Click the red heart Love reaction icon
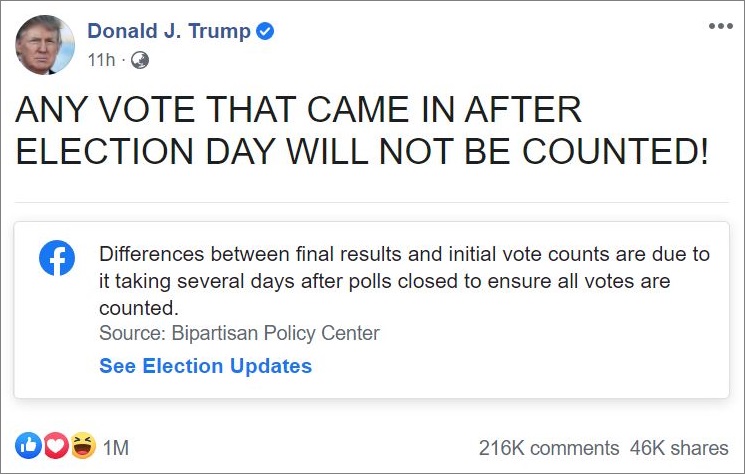The height and width of the screenshot is (474, 745). point(56,446)
